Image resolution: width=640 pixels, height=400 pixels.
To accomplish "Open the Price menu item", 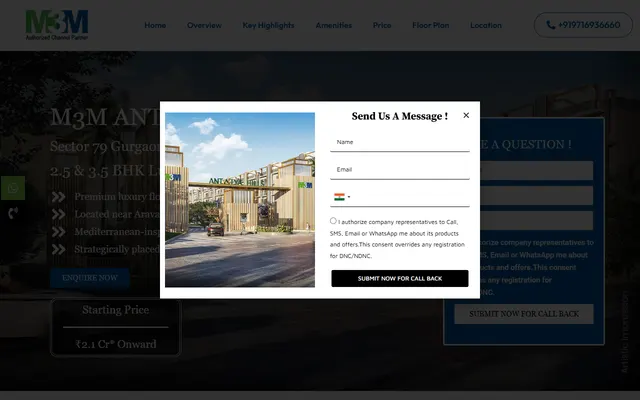I will tap(382, 25).
